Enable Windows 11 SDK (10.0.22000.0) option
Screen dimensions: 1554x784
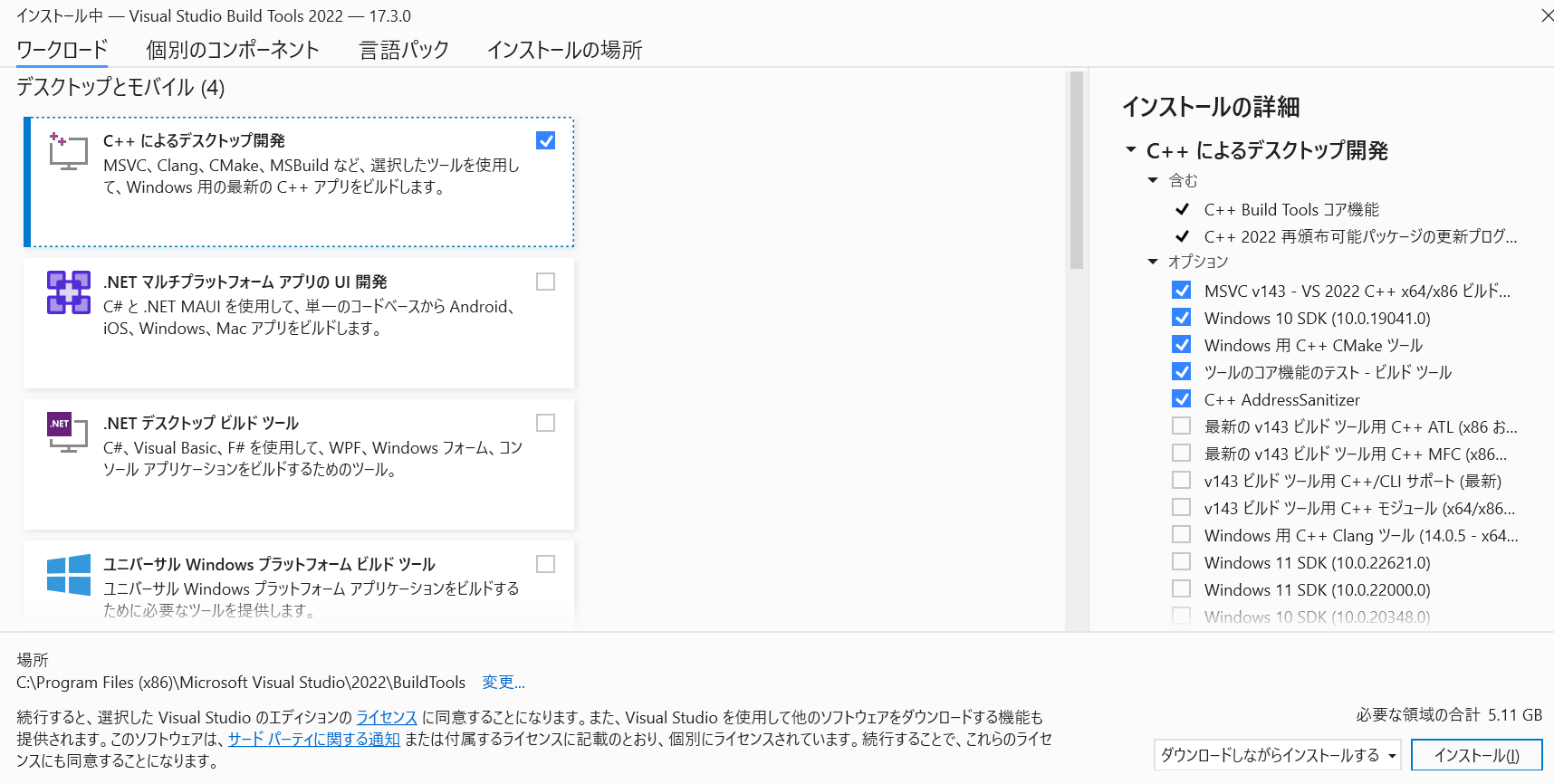coord(1181,588)
